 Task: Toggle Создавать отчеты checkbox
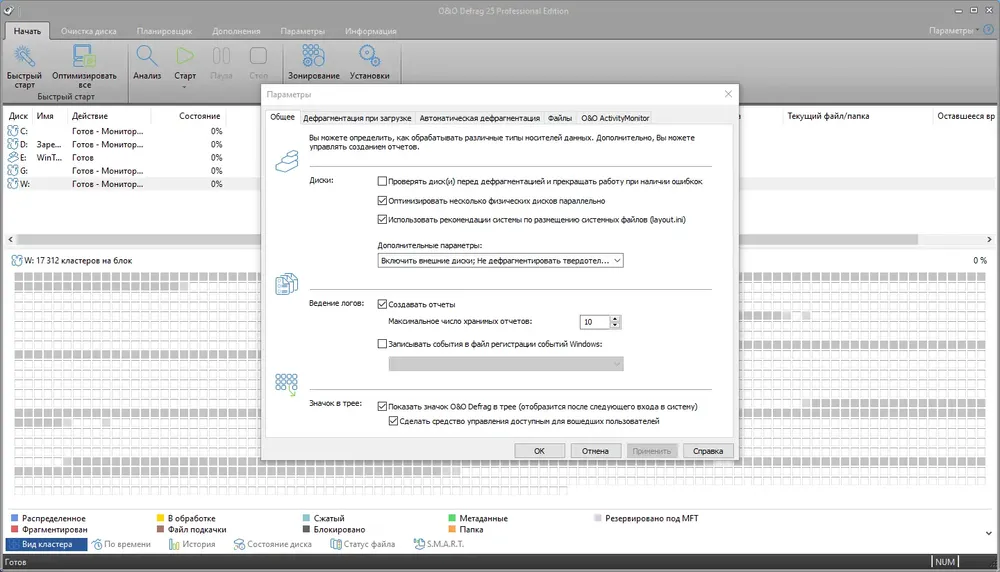pyautogui.click(x=382, y=304)
